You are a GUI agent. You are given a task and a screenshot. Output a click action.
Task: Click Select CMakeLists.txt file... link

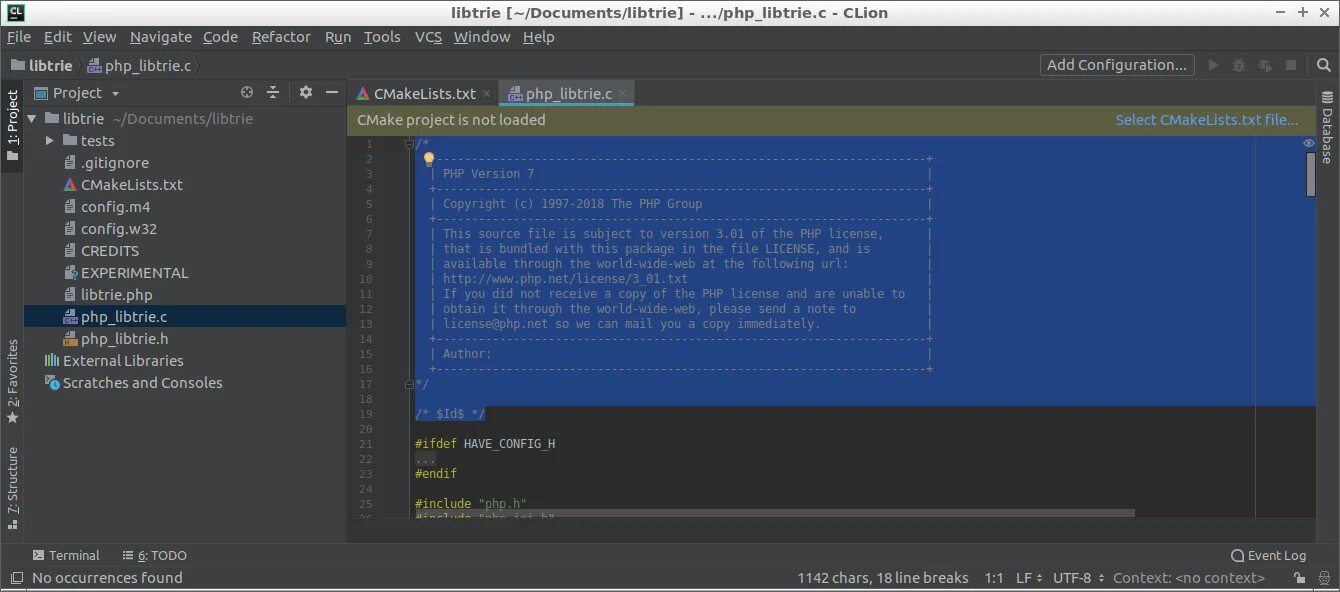click(x=1207, y=120)
